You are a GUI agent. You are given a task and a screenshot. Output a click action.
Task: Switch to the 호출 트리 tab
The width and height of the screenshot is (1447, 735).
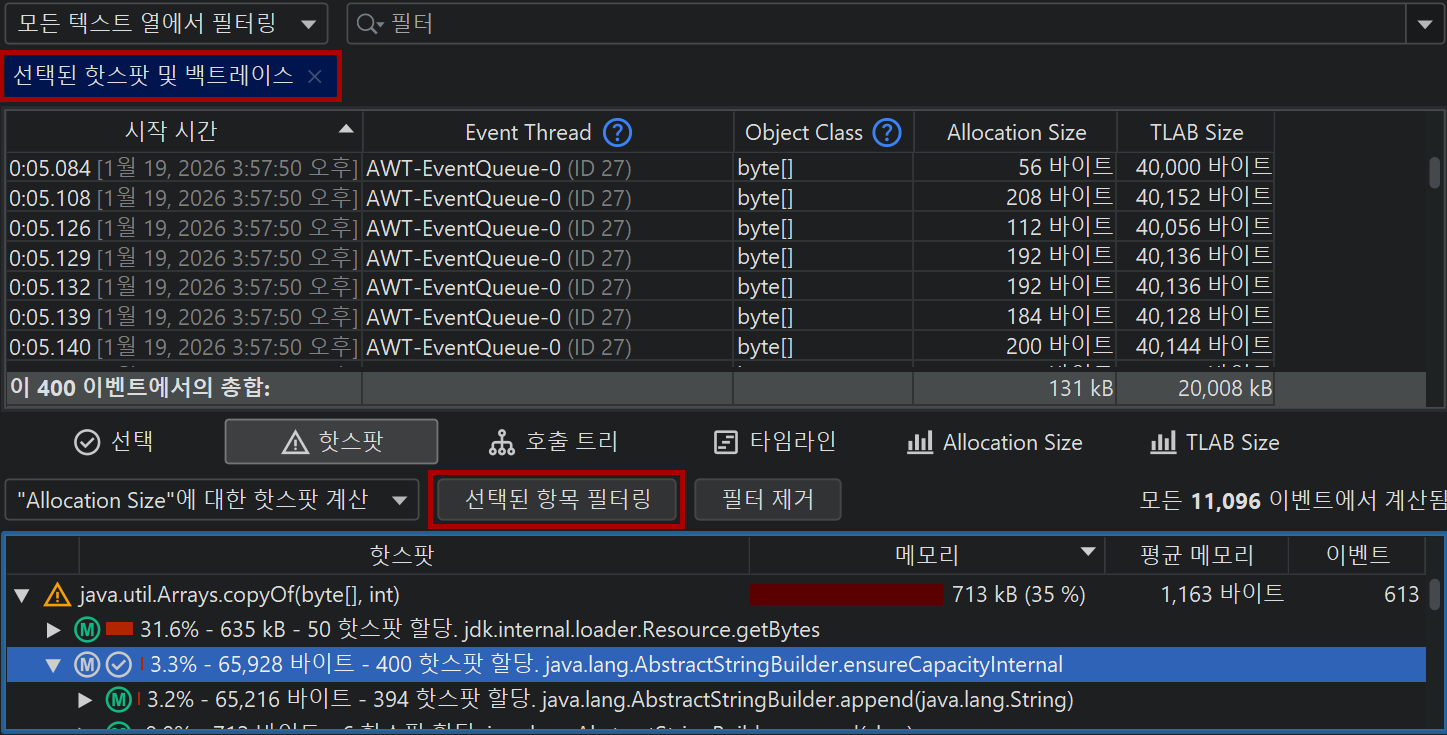(x=553, y=442)
